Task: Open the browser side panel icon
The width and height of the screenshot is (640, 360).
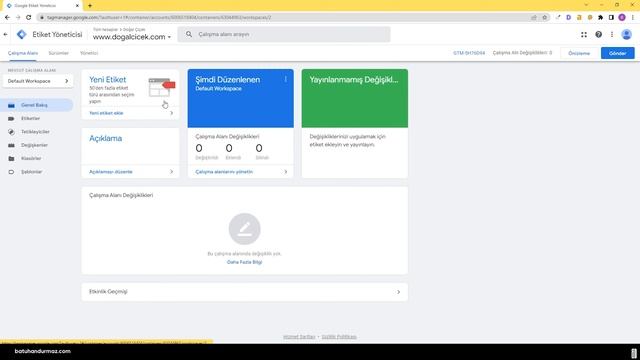Action: point(611,18)
